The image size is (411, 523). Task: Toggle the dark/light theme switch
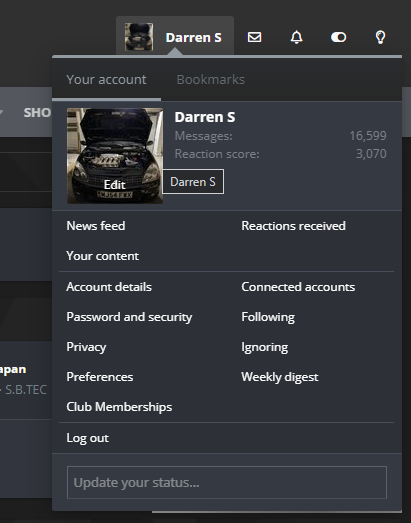[339, 37]
